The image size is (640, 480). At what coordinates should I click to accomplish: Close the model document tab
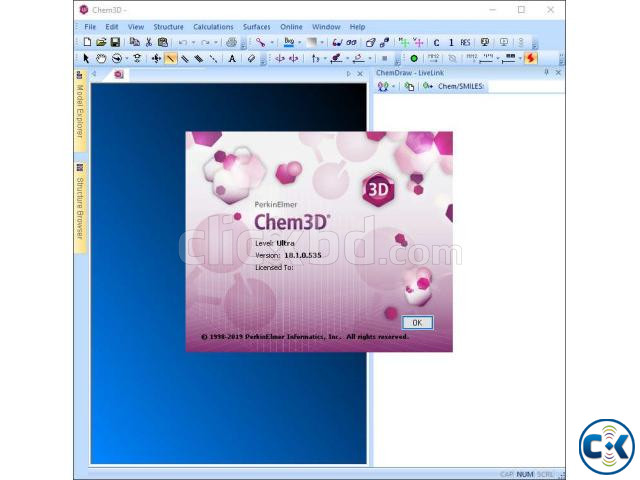360,74
